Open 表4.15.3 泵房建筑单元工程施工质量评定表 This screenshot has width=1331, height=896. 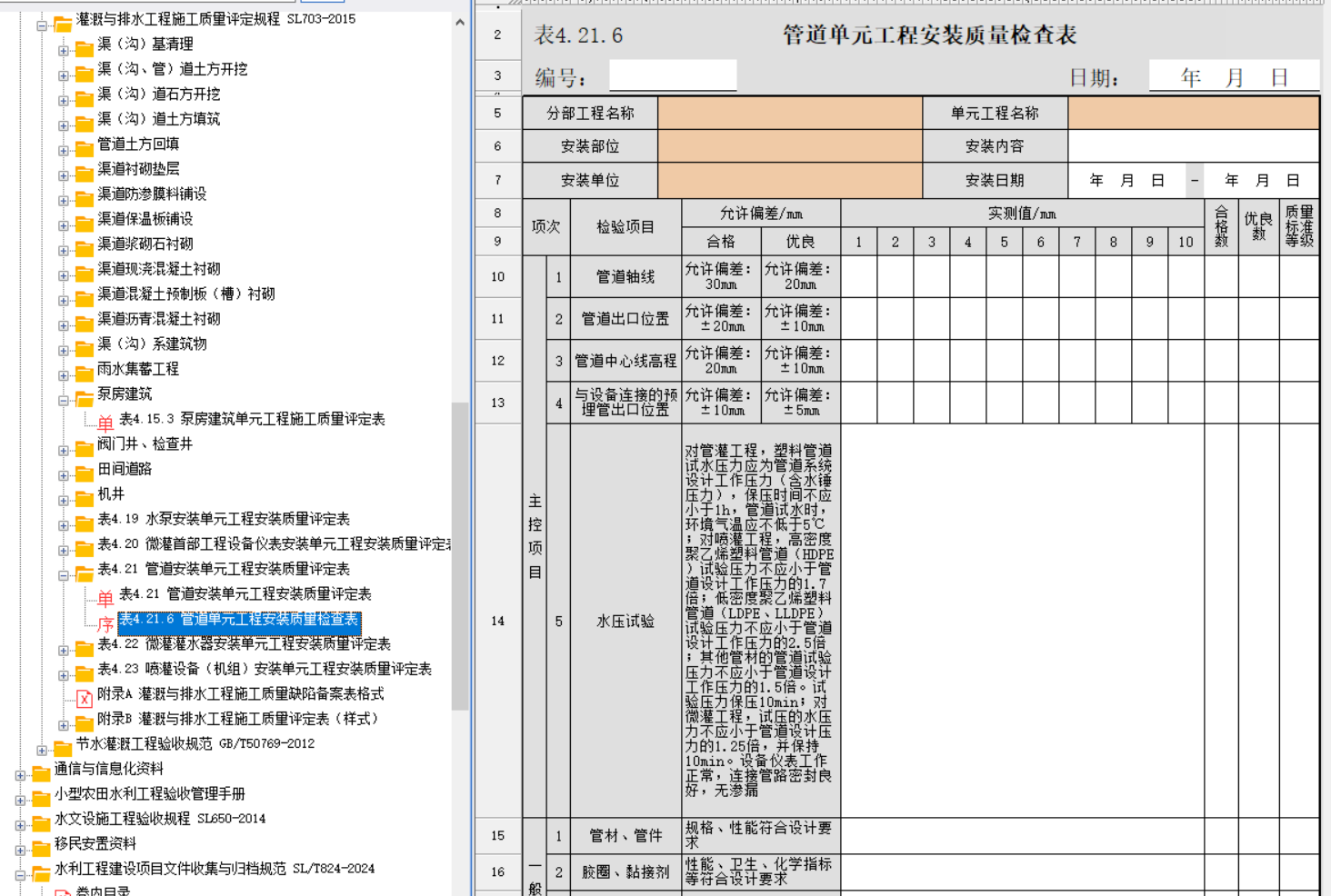(x=252, y=419)
